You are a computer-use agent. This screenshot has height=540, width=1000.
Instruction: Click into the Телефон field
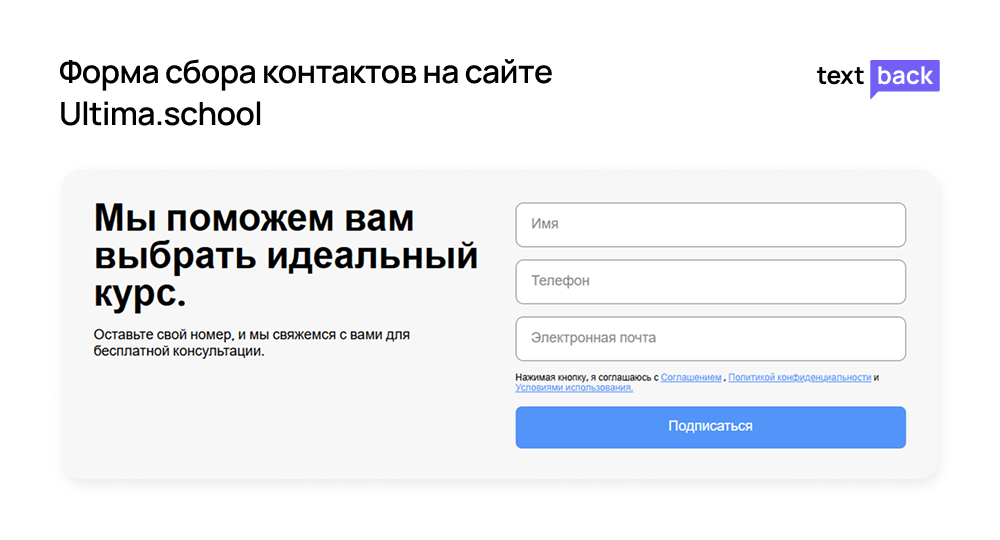point(710,282)
